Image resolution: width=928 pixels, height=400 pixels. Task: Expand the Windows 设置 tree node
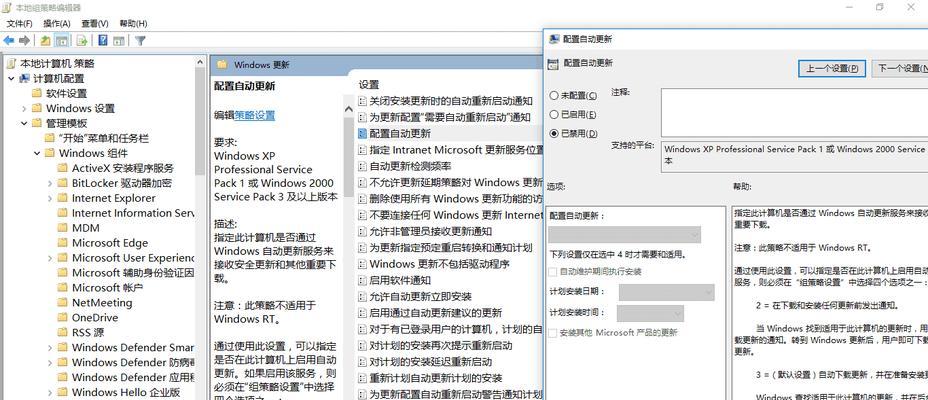coord(24,108)
